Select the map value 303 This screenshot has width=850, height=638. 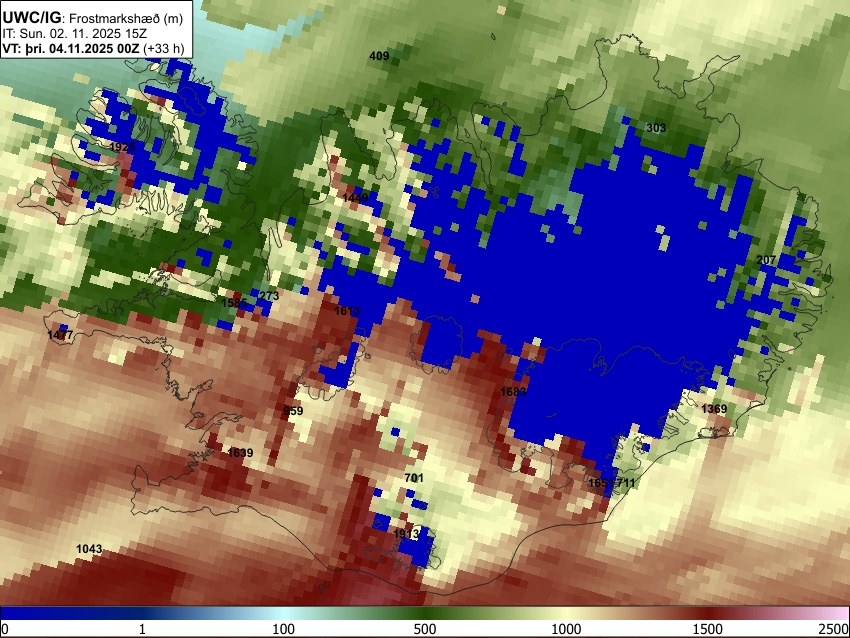coord(656,128)
